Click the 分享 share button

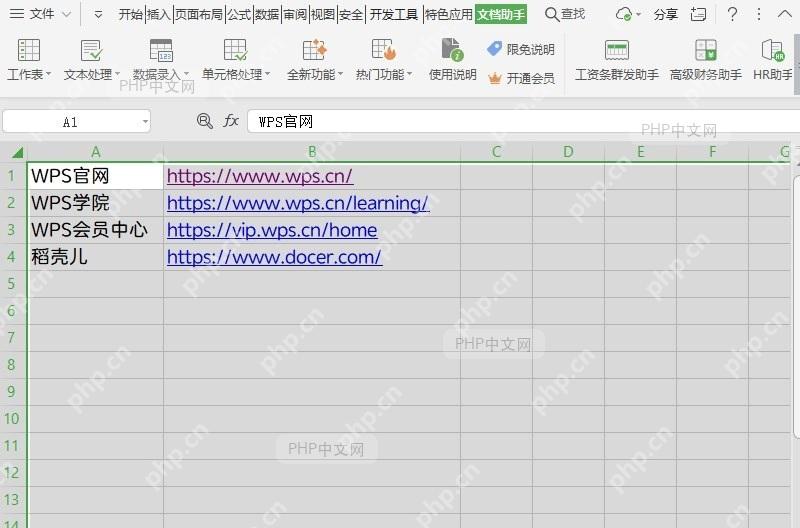665,14
